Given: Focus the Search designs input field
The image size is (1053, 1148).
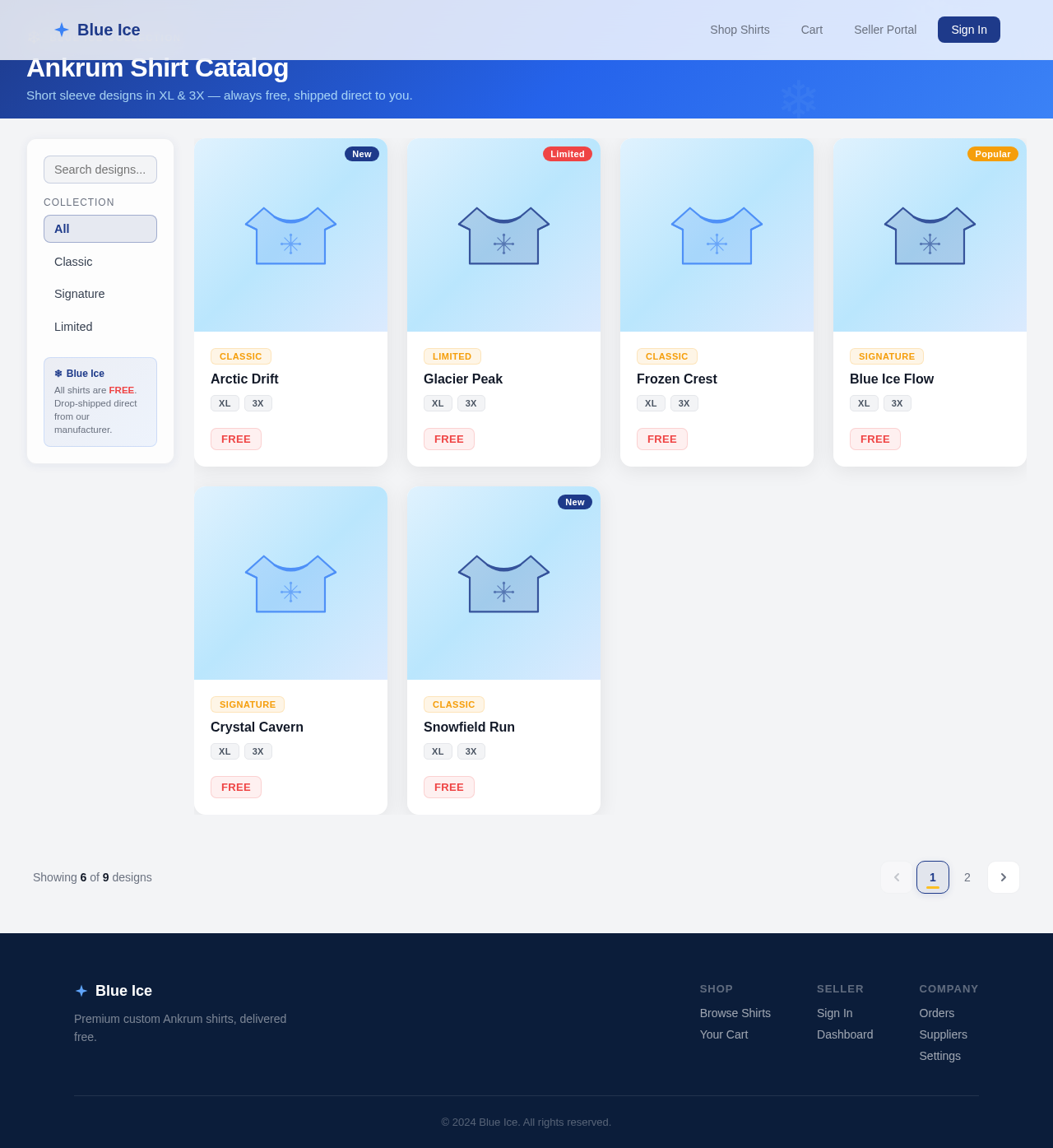Looking at the screenshot, I should (x=100, y=170).
